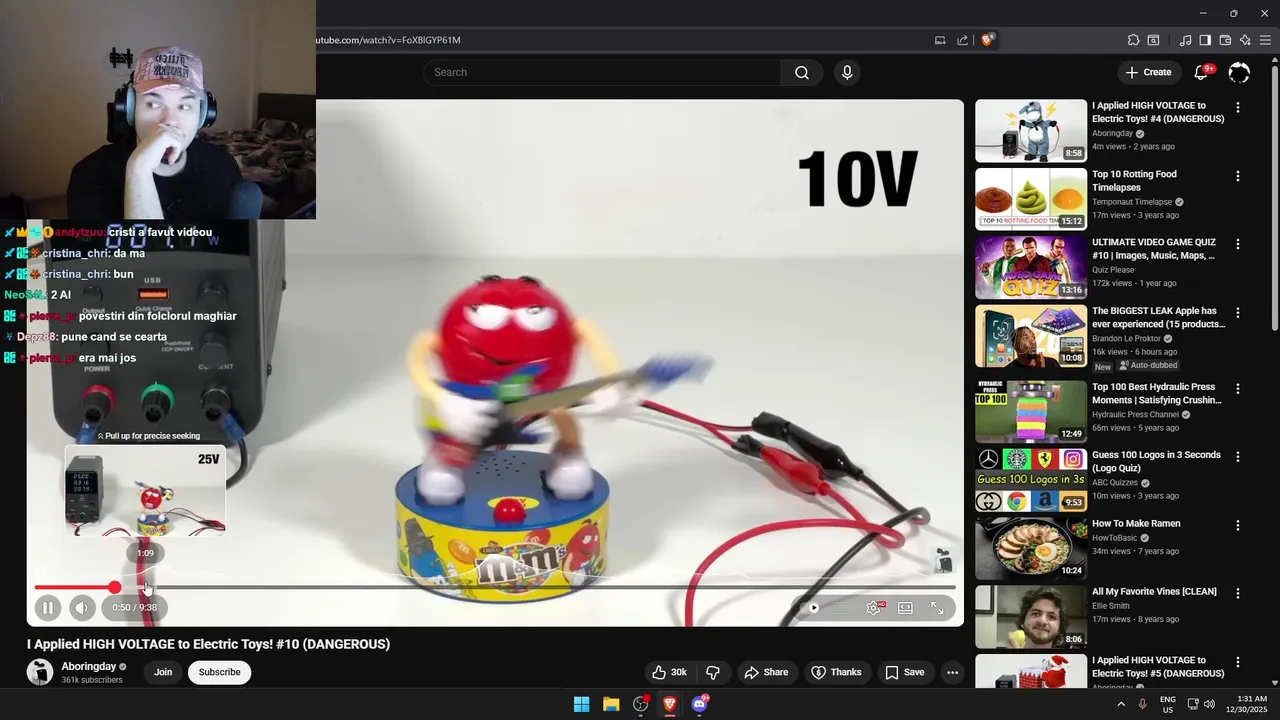Focus the YouTube search field

602,72
